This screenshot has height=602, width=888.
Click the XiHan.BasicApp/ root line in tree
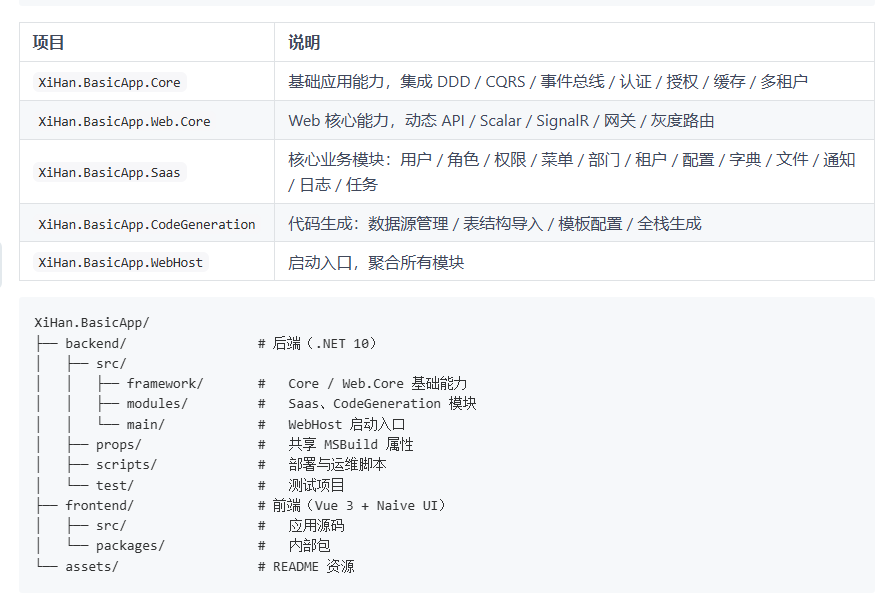point(92,323)
